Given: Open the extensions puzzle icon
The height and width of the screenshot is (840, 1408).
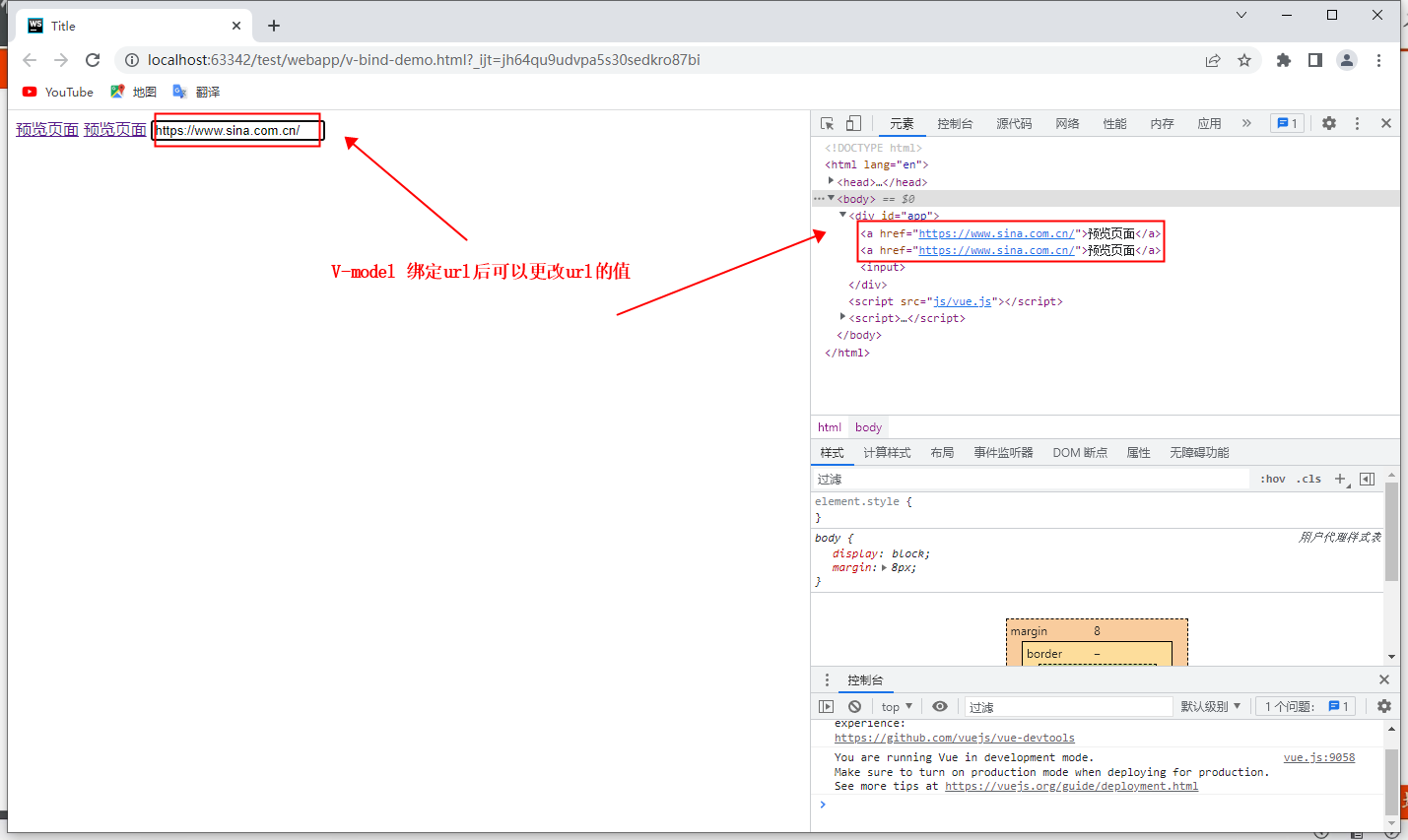Looking at the screenshot, I should [x=1284, y=60].
